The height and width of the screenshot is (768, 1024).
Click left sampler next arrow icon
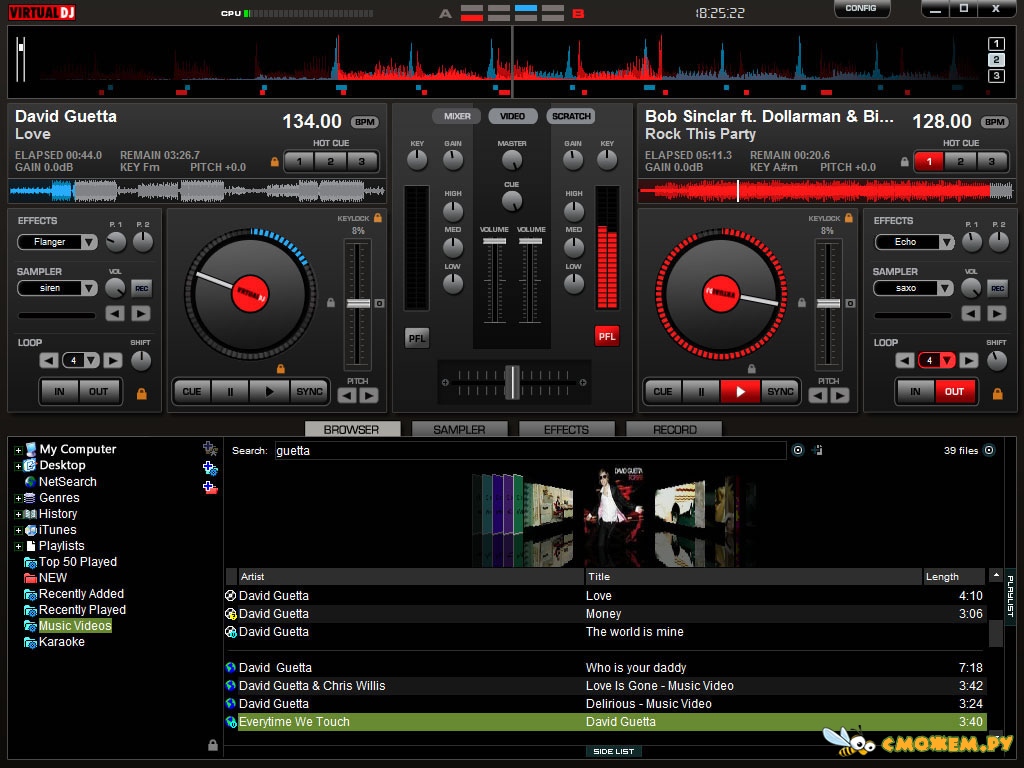click(140, 313)
